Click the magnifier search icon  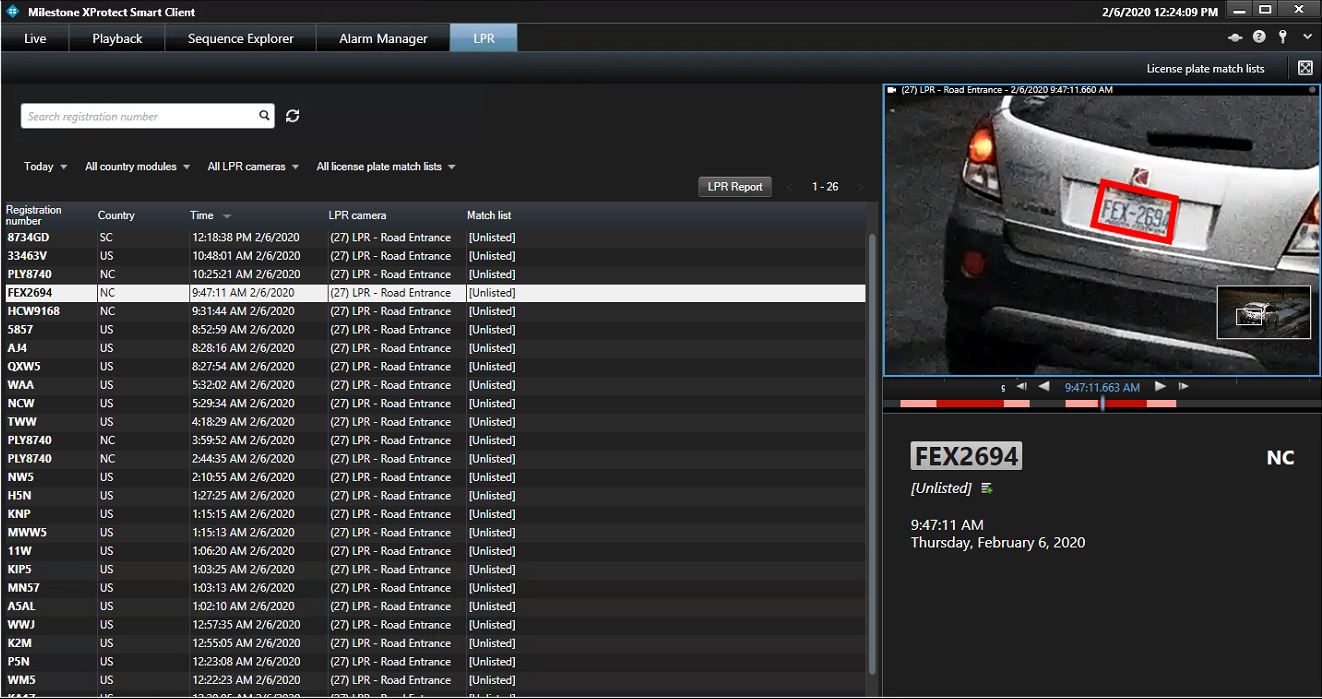point(265,116)
